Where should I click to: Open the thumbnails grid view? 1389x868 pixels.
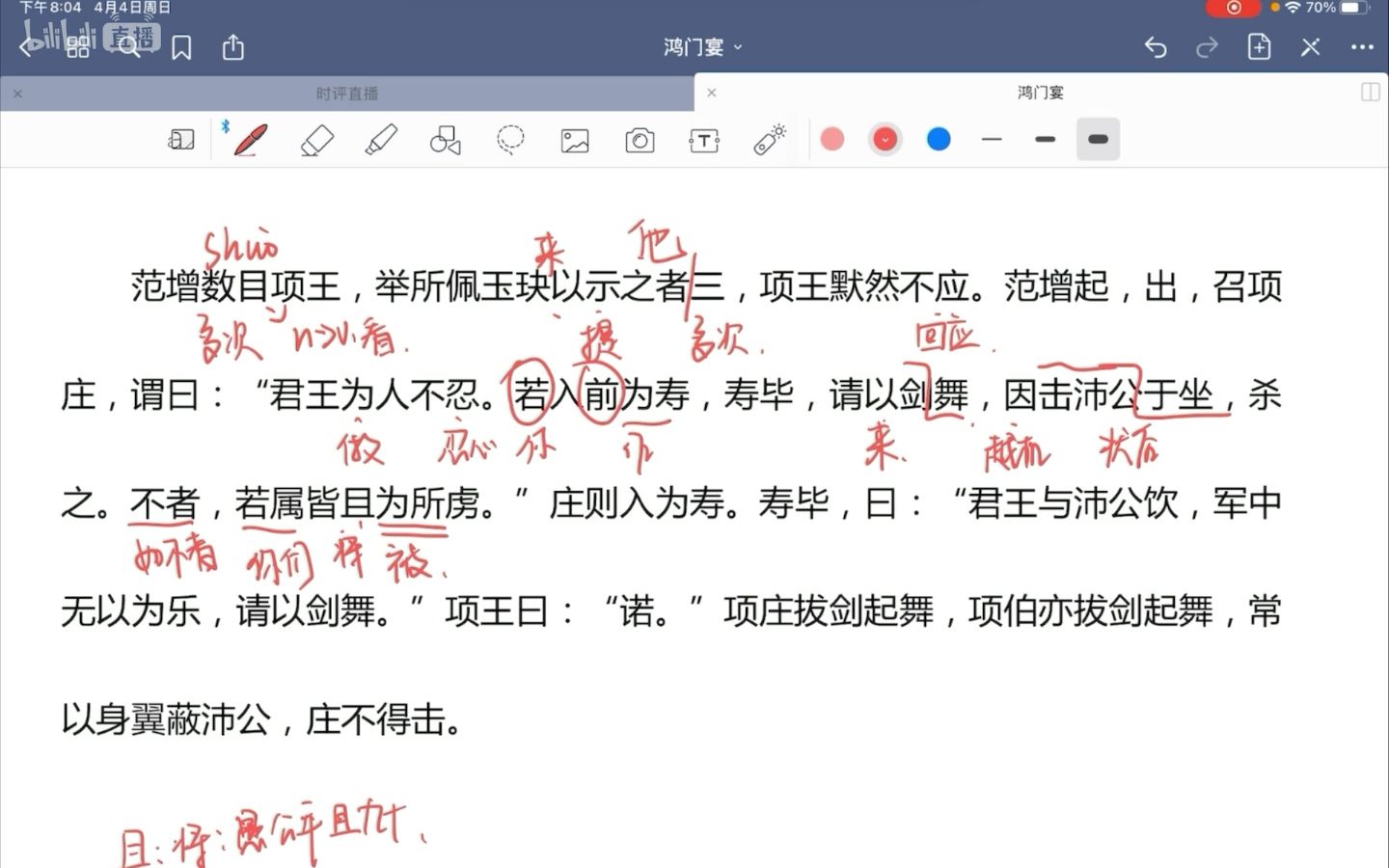(x=78, y=47)
